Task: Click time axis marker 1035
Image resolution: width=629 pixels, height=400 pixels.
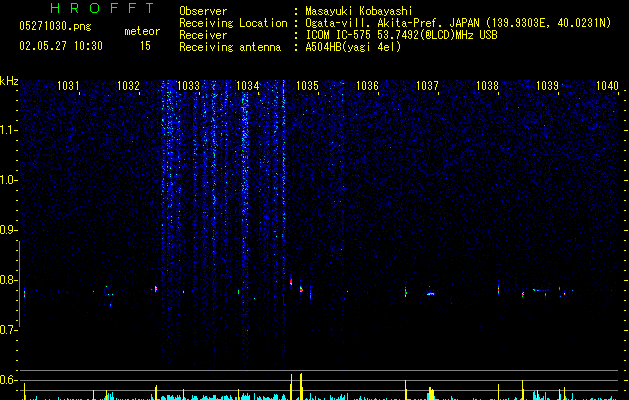Action: (308, 86)
